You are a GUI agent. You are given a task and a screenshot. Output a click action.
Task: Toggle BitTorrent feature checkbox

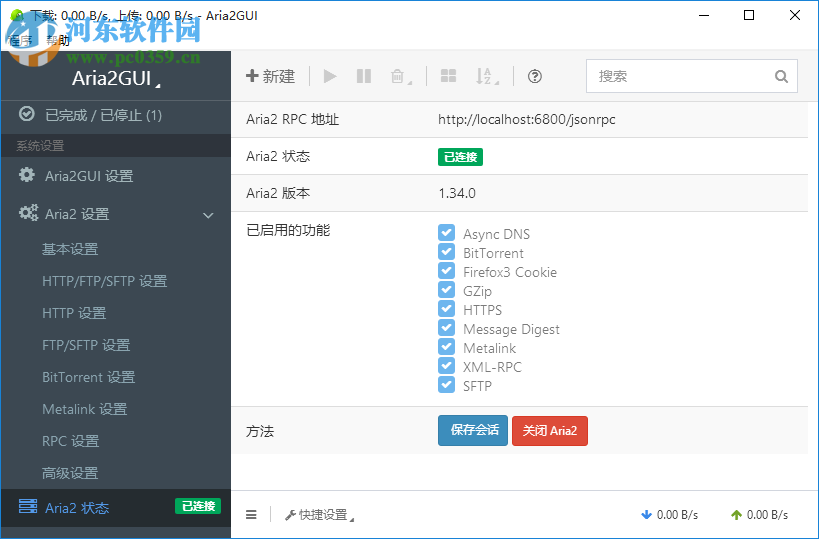[x=446, y=252]
